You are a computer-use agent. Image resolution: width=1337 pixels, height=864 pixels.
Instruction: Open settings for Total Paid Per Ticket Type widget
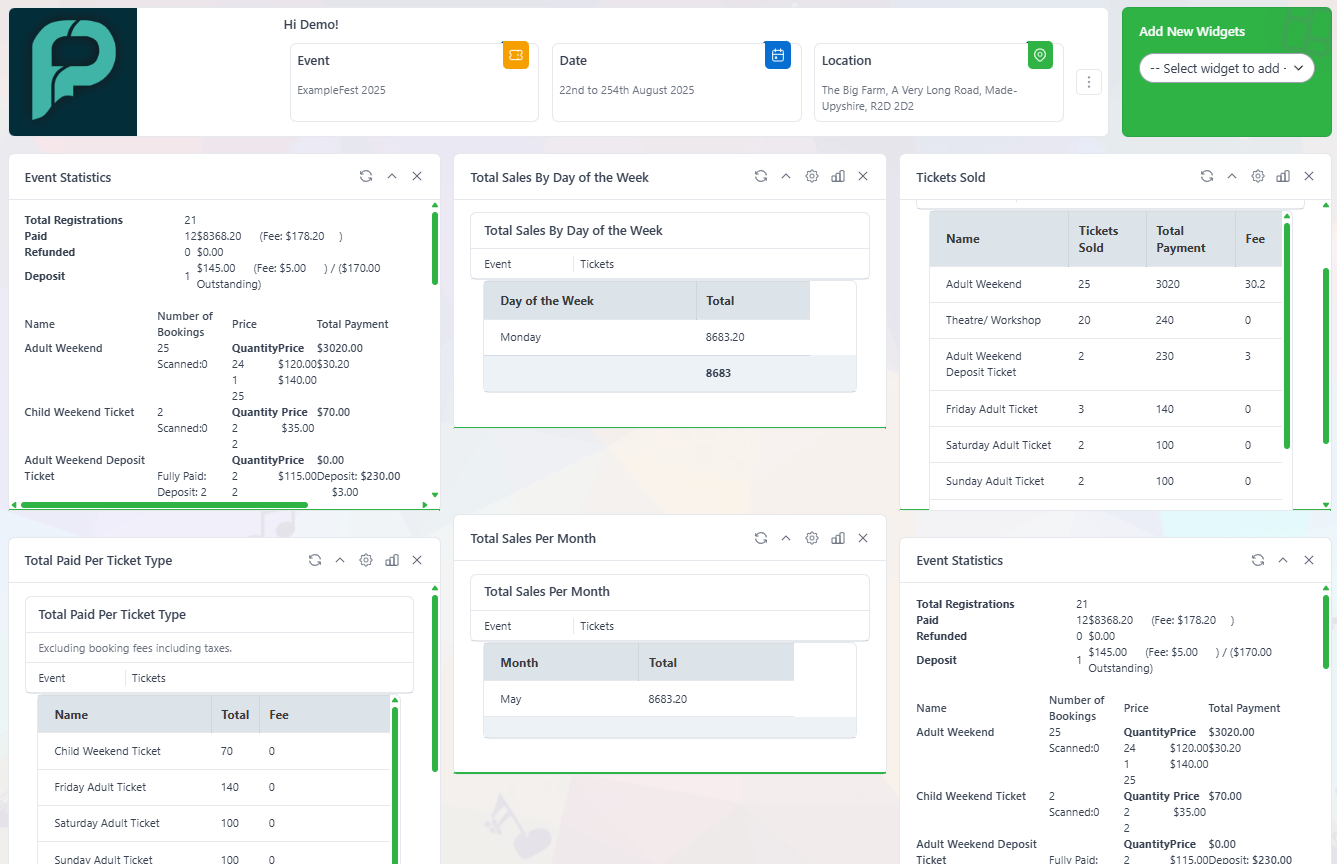pyautogui.click(x=366, y=560)
